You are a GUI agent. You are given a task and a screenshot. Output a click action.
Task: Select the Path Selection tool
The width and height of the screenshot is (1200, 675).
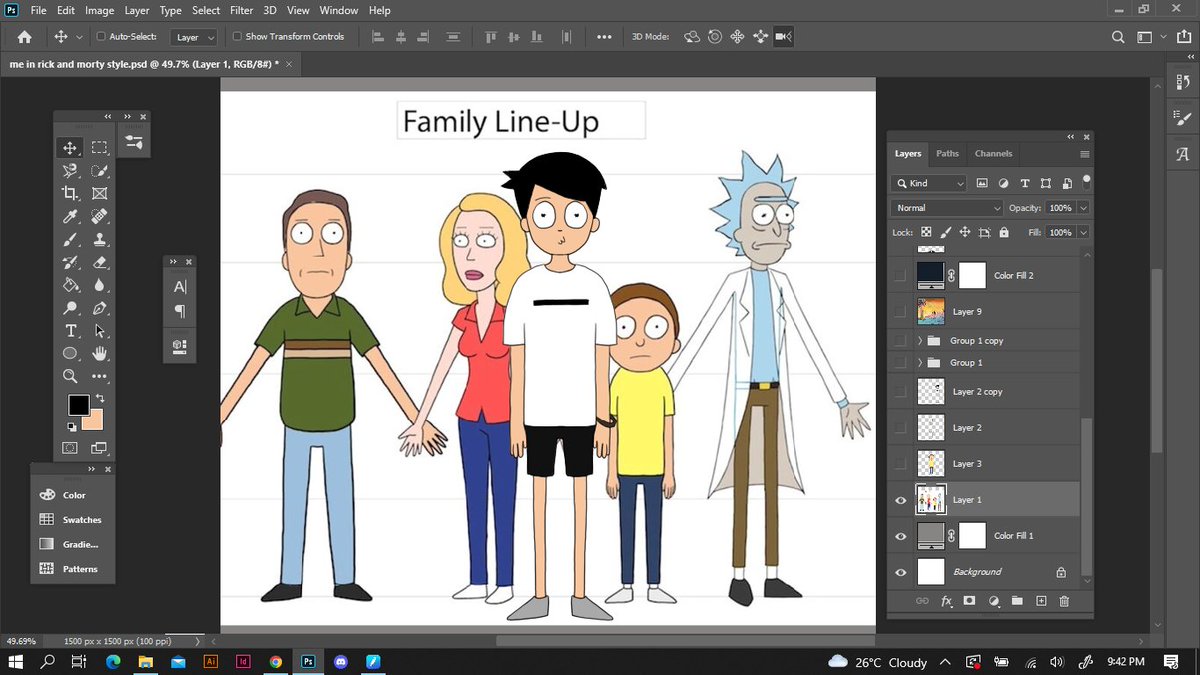(x=99, y=331)
